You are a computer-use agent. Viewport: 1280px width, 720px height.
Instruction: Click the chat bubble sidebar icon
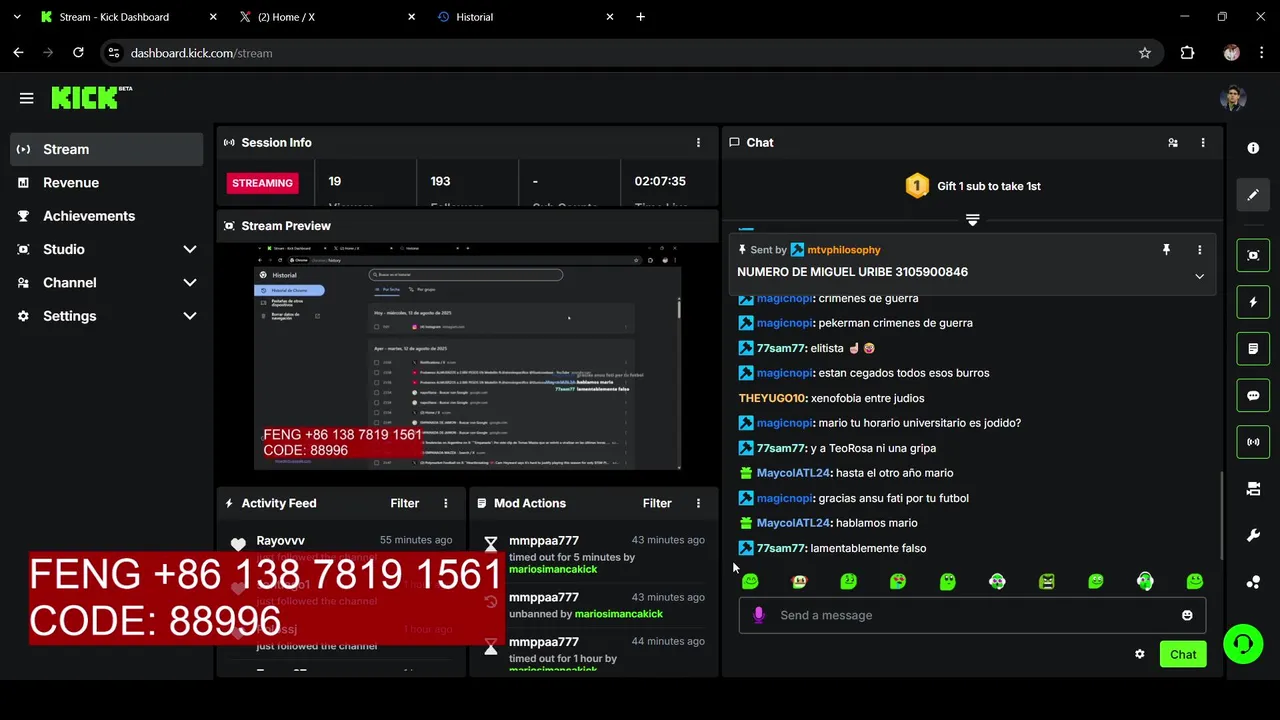tap(1253, 395)
